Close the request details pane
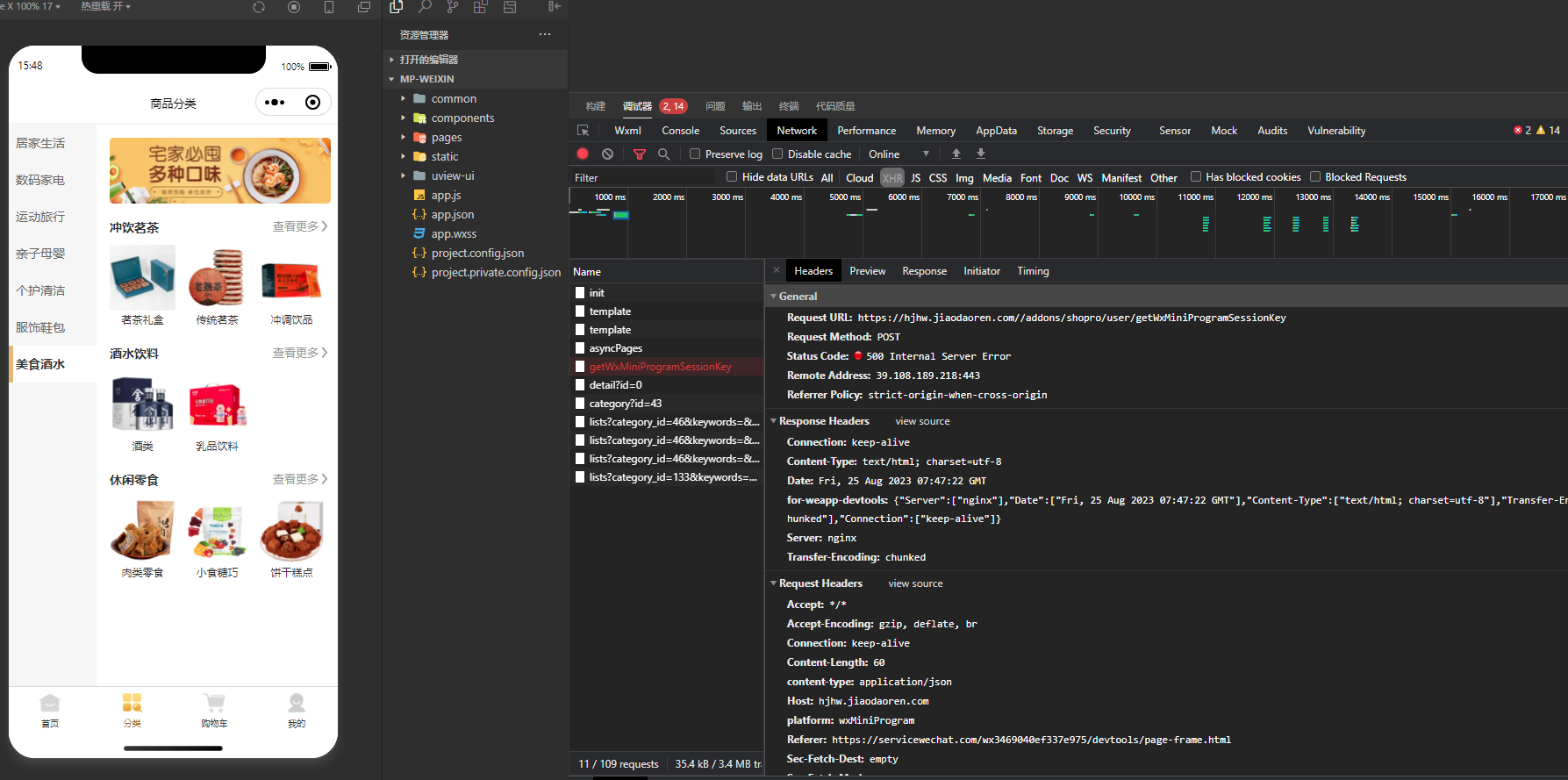 click(777, 270)
